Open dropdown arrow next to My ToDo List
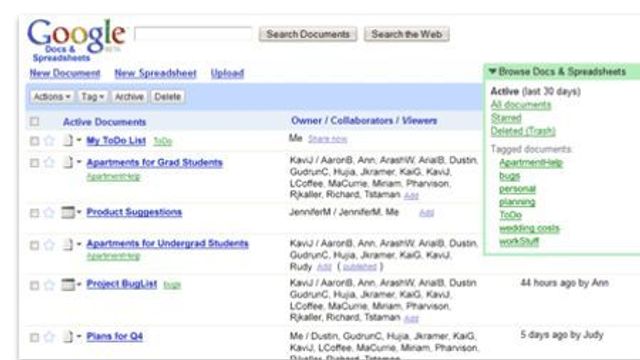Viewport: 640px width, 360px height. [79, 140]
